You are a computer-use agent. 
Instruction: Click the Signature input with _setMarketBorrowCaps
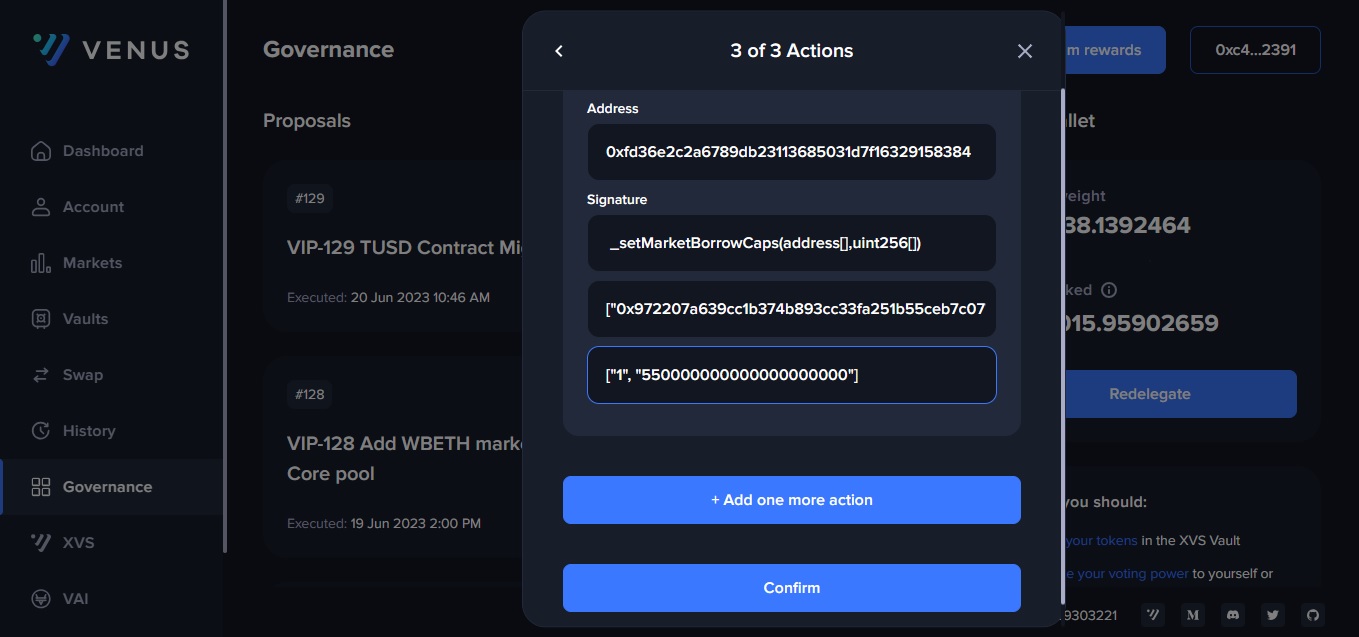click(x=791, y=243)
